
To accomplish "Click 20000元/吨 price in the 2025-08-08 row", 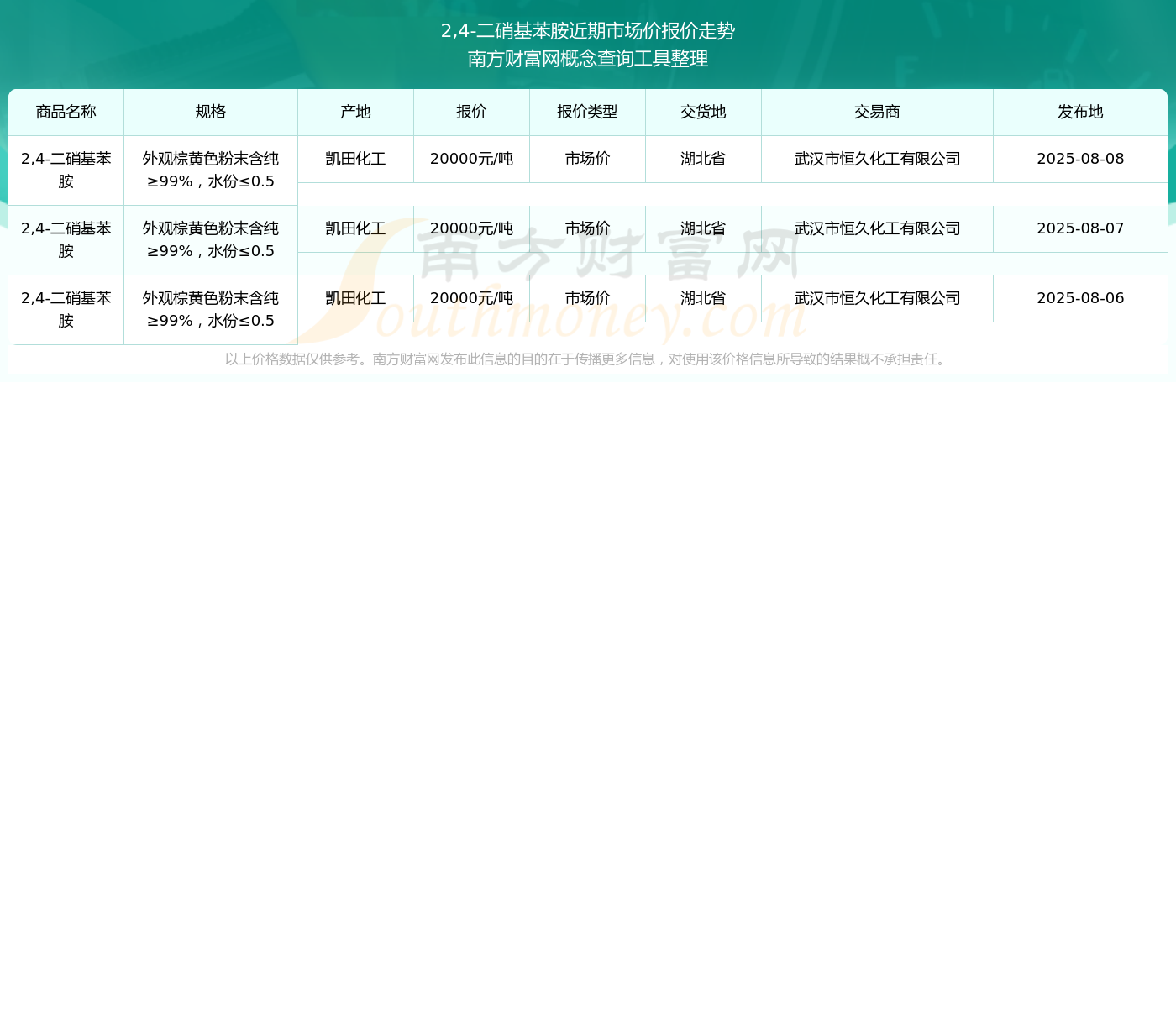I will pyautogui.click(x=471, y=159).
